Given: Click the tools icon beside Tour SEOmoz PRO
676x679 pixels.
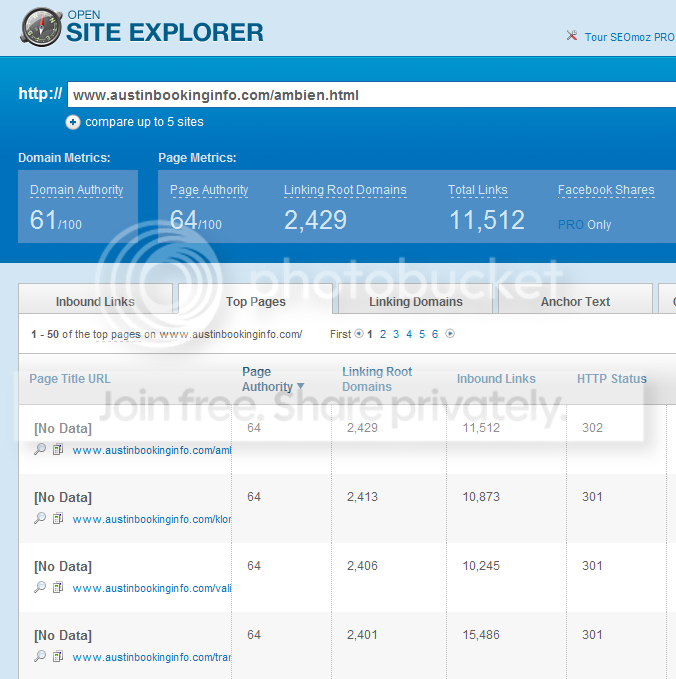Looking at the screenshot, I should [x=572, y=36].
